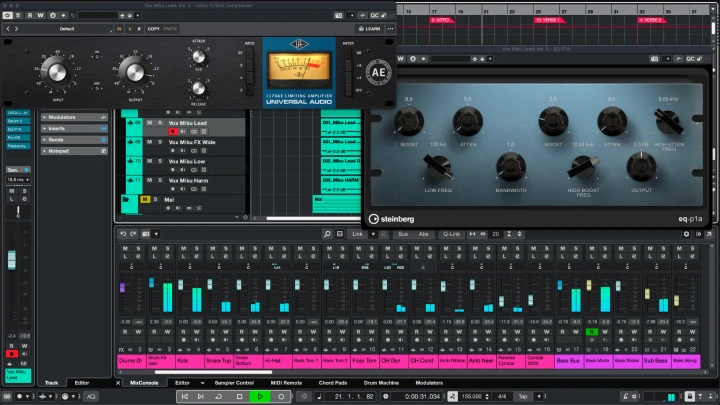Open the Link dropdown arrow in MixConsole
720x405 pixels.
coord(373,234)
